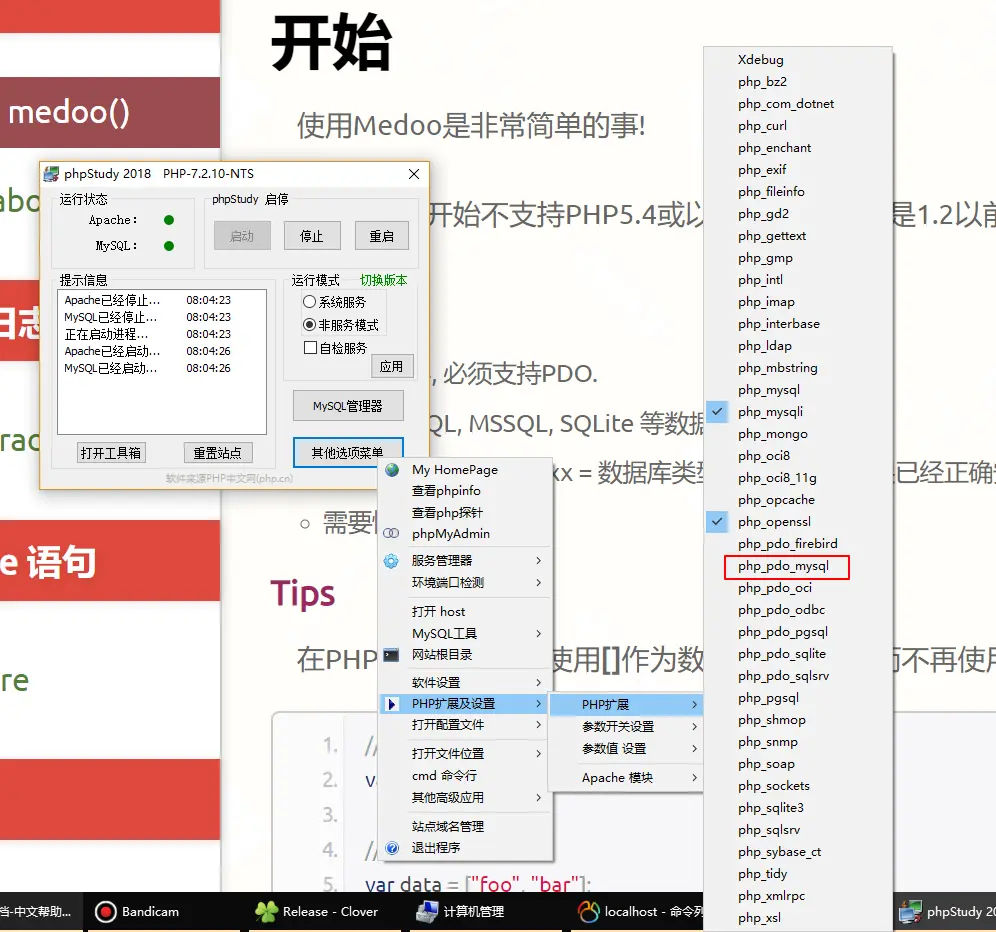This screenshot has width=996, height=932.
Task: Close the phpStudy 2018 window
Action: 414,173
